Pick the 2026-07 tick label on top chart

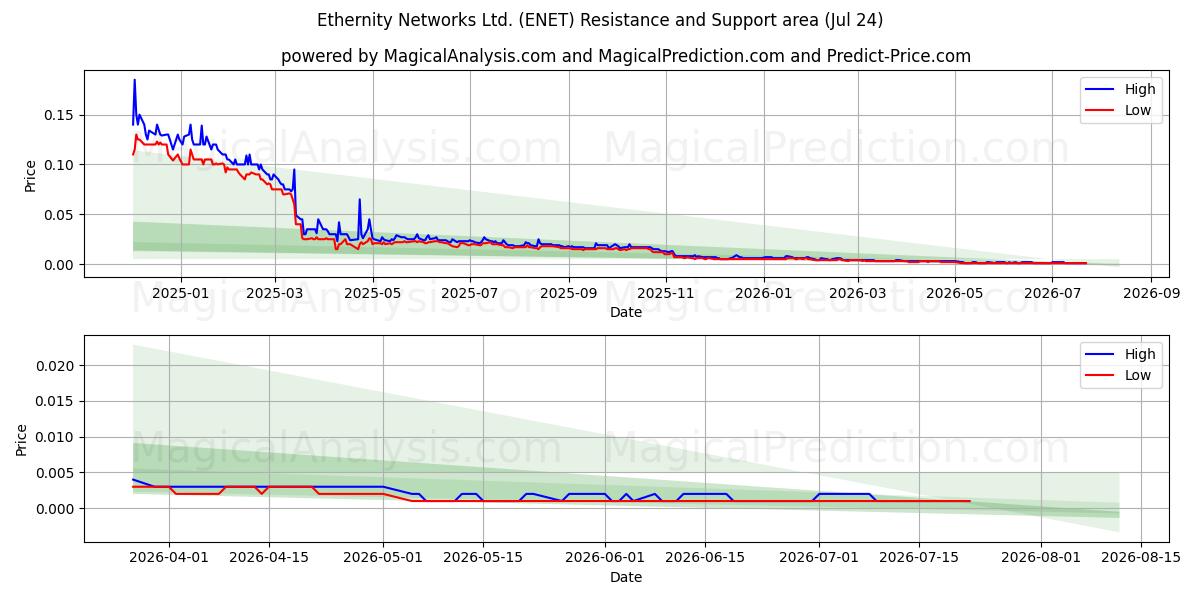tap(1052, 293)
